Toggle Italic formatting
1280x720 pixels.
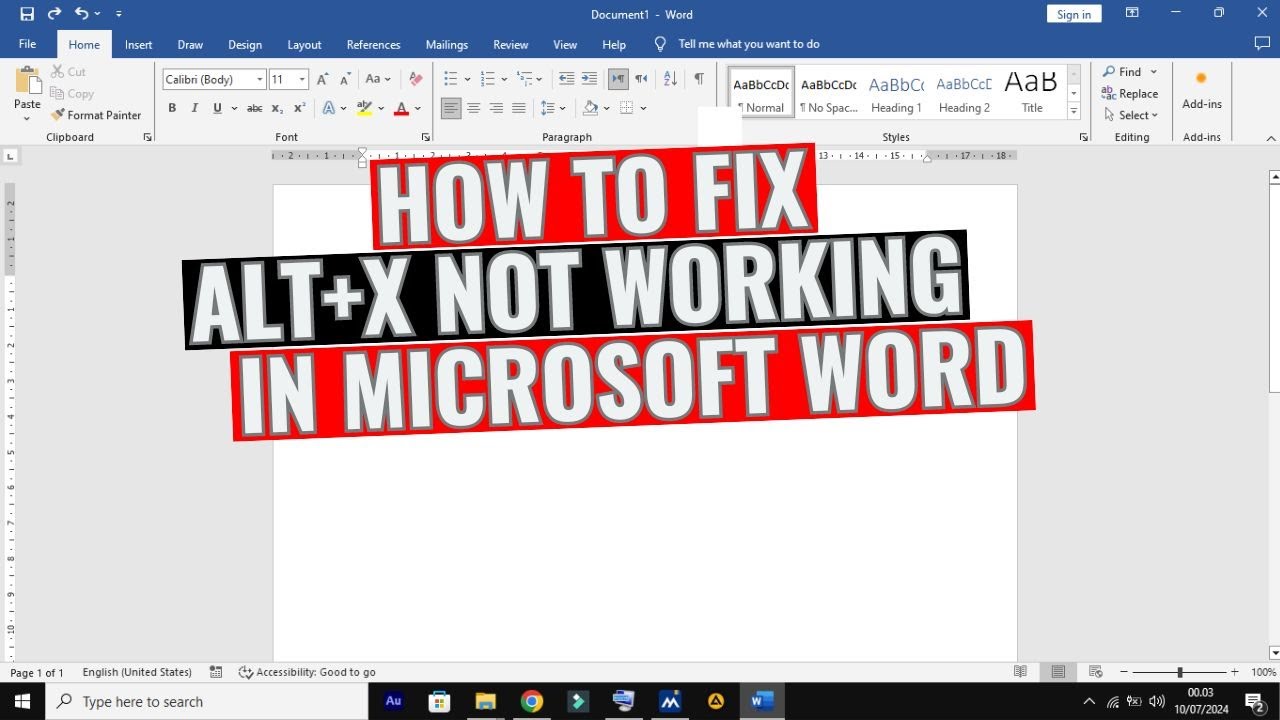coord(194,108)
